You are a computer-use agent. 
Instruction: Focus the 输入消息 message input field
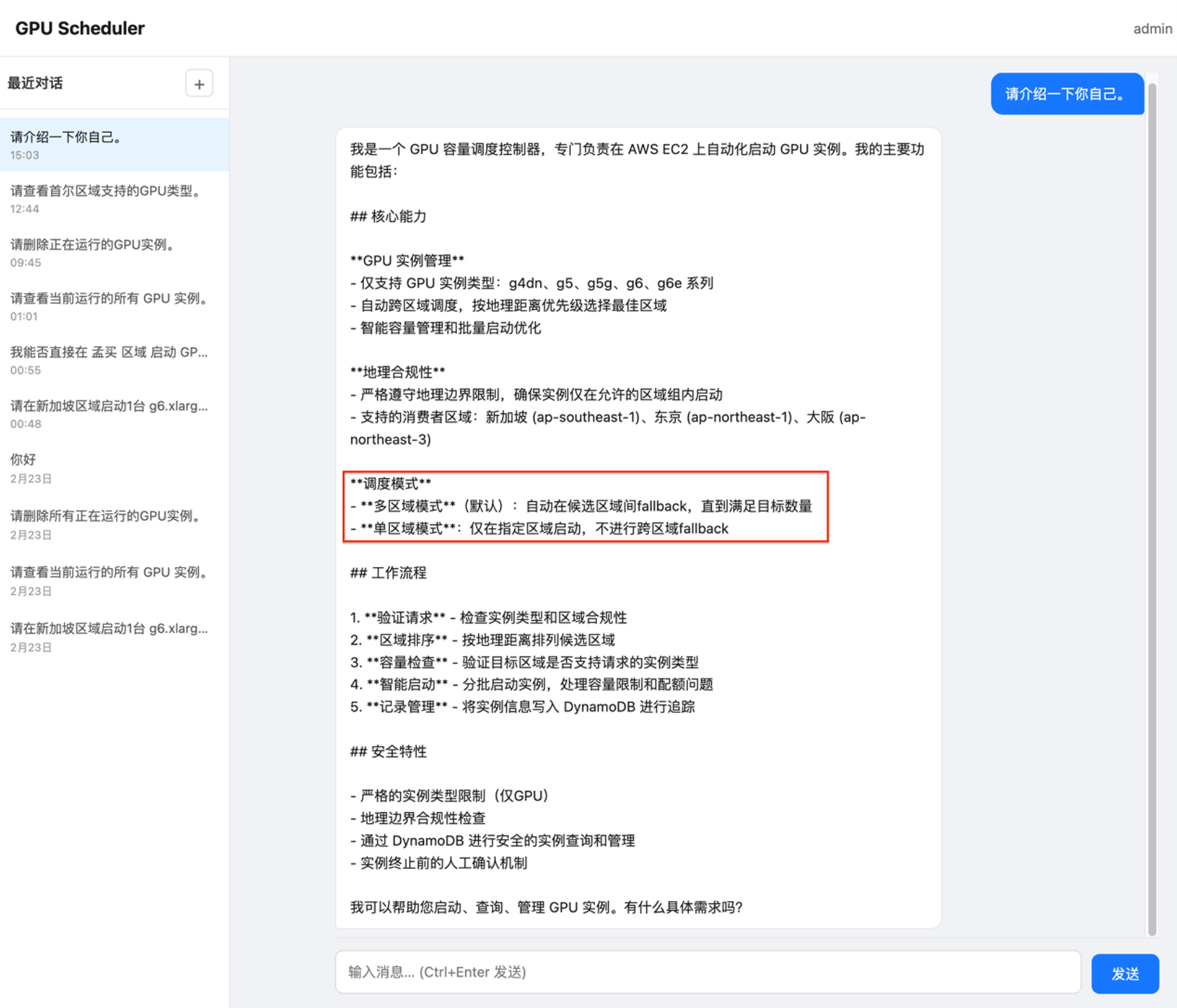click(x=707, y=971)
